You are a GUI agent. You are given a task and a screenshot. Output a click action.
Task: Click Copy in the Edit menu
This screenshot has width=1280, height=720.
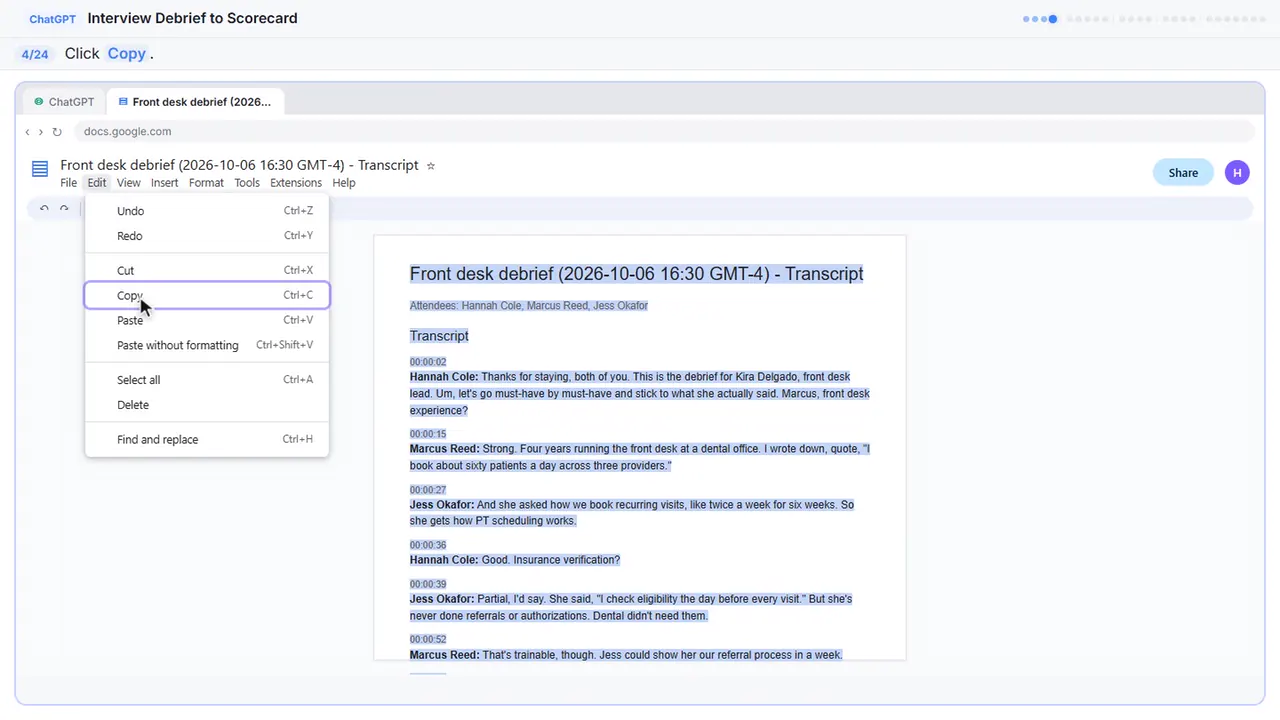(207, 295)
